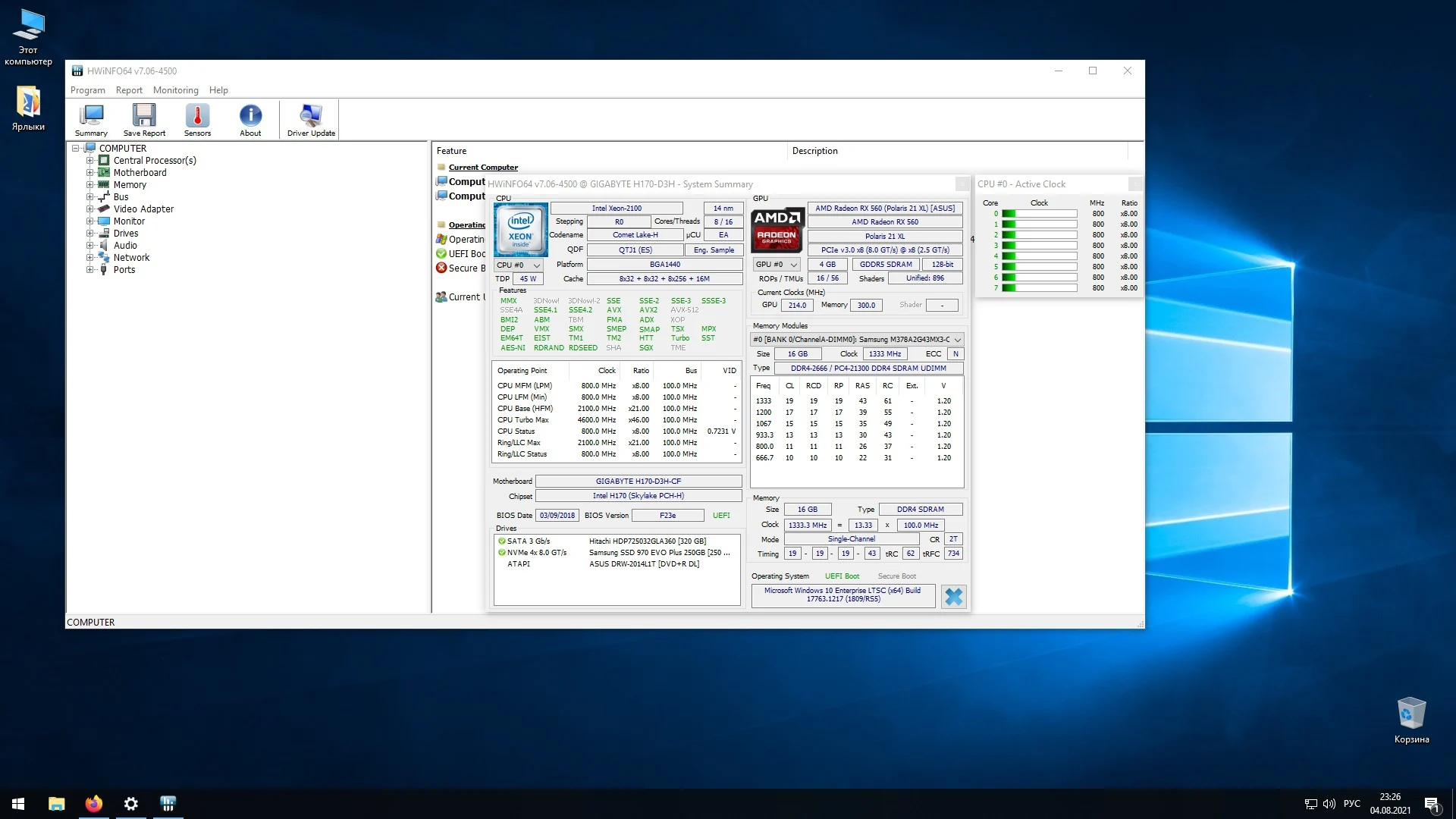Open the volume control in the system tray
Screen dimensions: 1456x819
coord(1329,804)
